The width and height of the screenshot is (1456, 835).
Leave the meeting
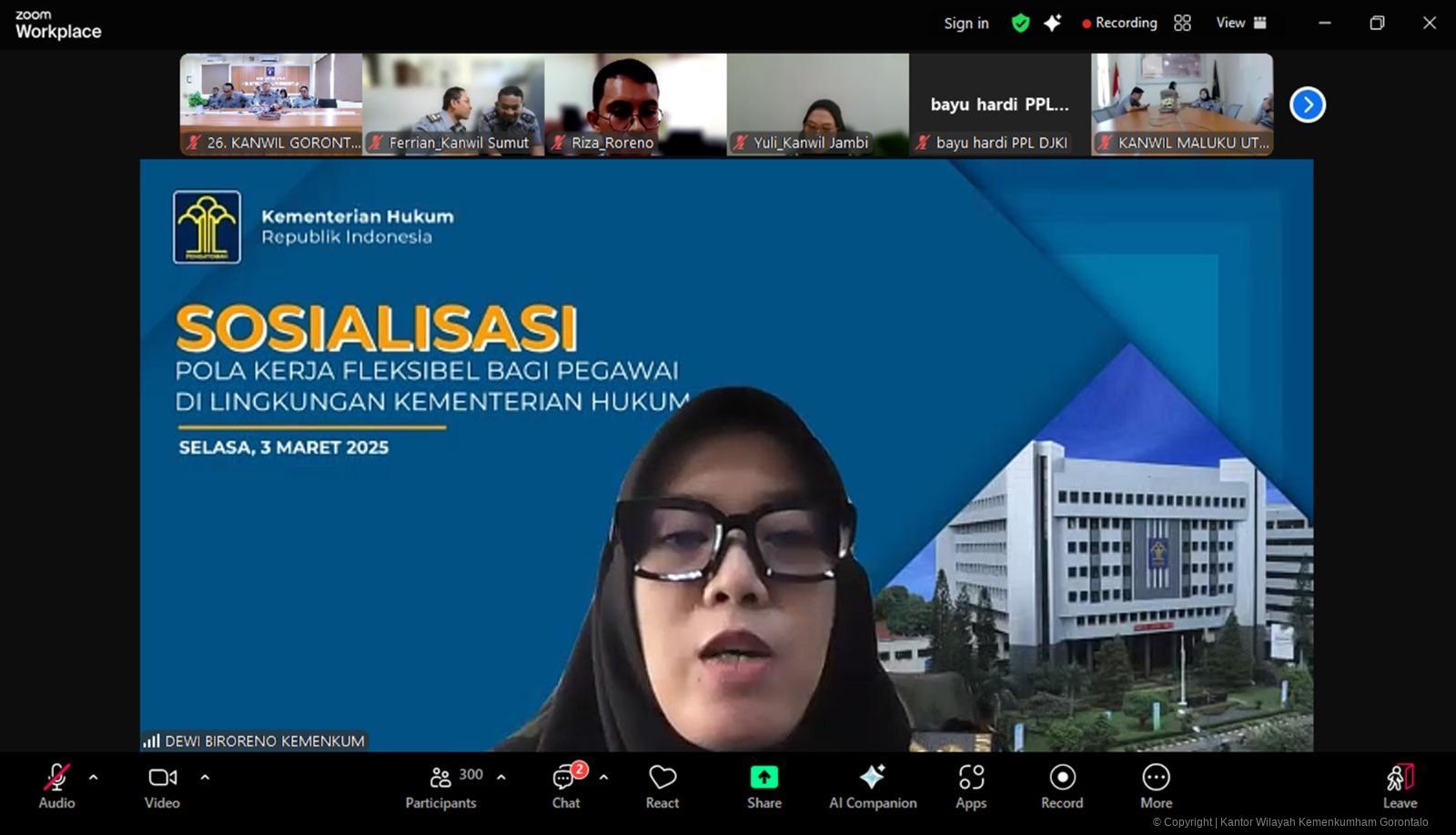(1400, 786)
